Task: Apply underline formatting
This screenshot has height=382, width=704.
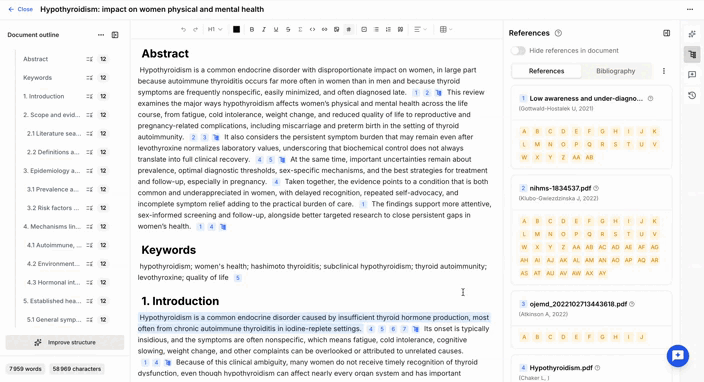Action: pyautogui.click(x=276, y=30)
